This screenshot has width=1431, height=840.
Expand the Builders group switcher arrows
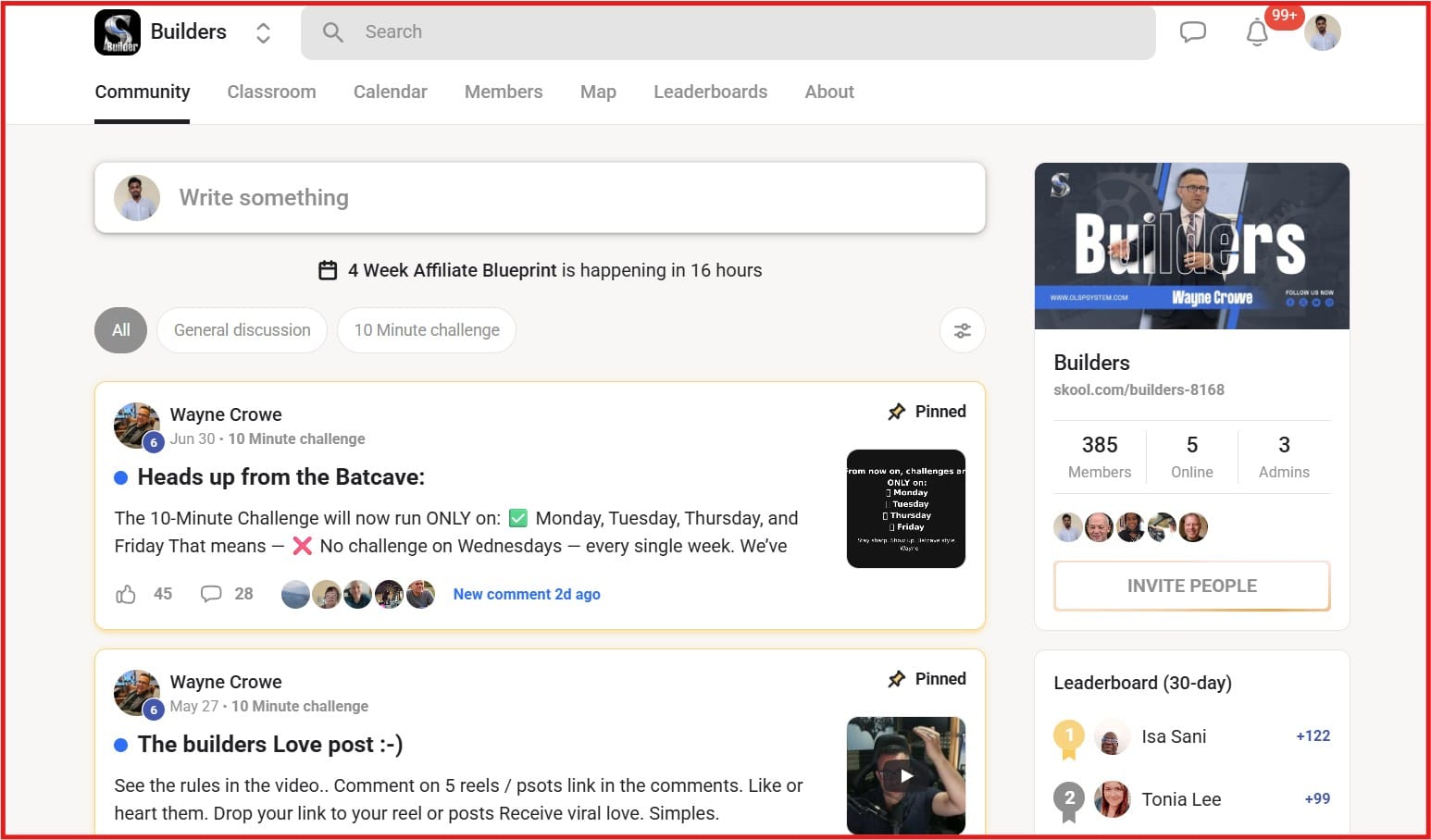(263, 33)
